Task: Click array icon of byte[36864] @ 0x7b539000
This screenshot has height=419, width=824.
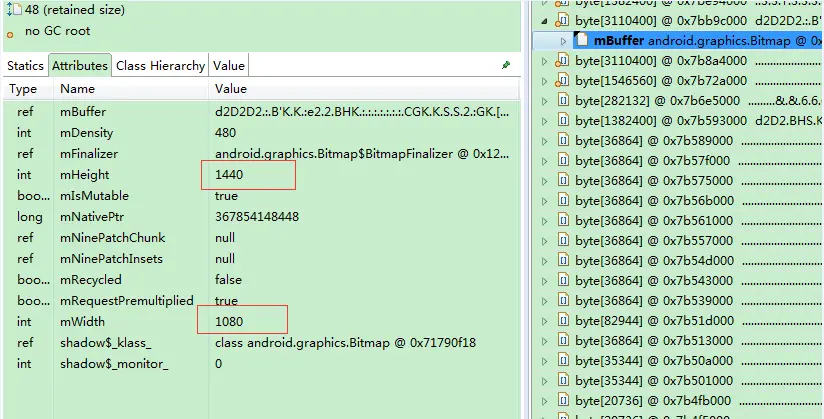Action: tap(563, 301)
